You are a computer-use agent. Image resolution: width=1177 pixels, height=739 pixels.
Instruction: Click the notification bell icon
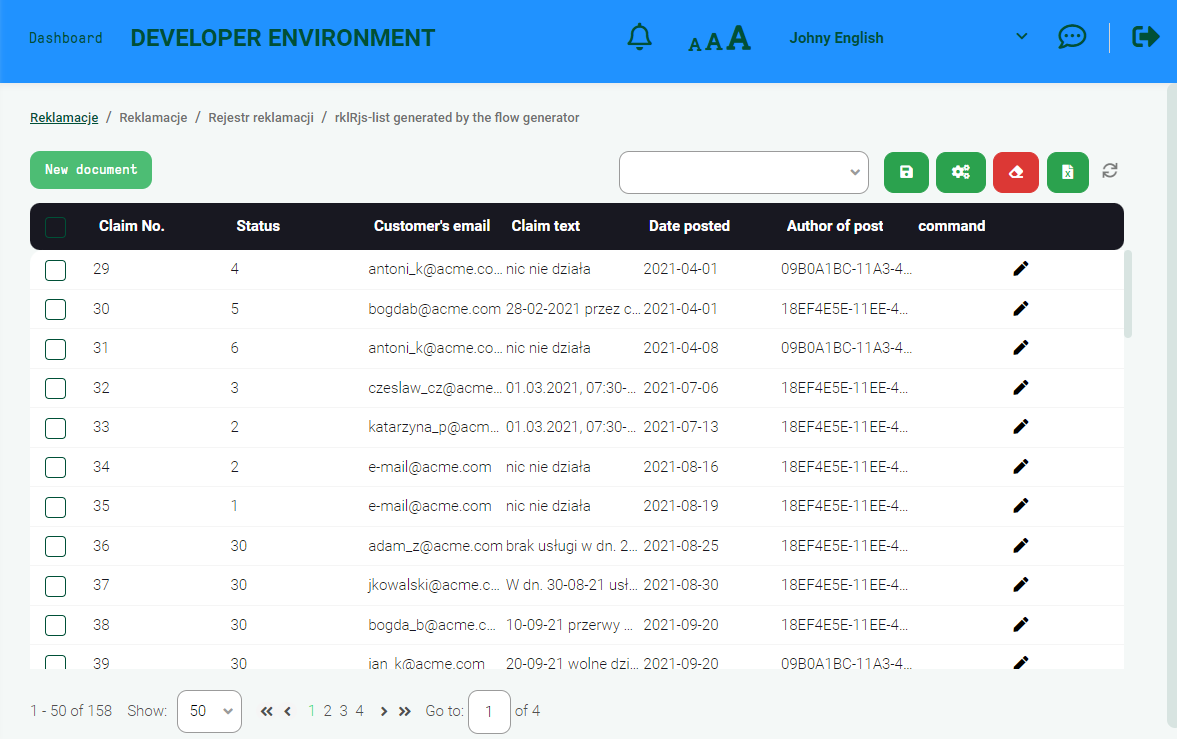pos(639,38)
